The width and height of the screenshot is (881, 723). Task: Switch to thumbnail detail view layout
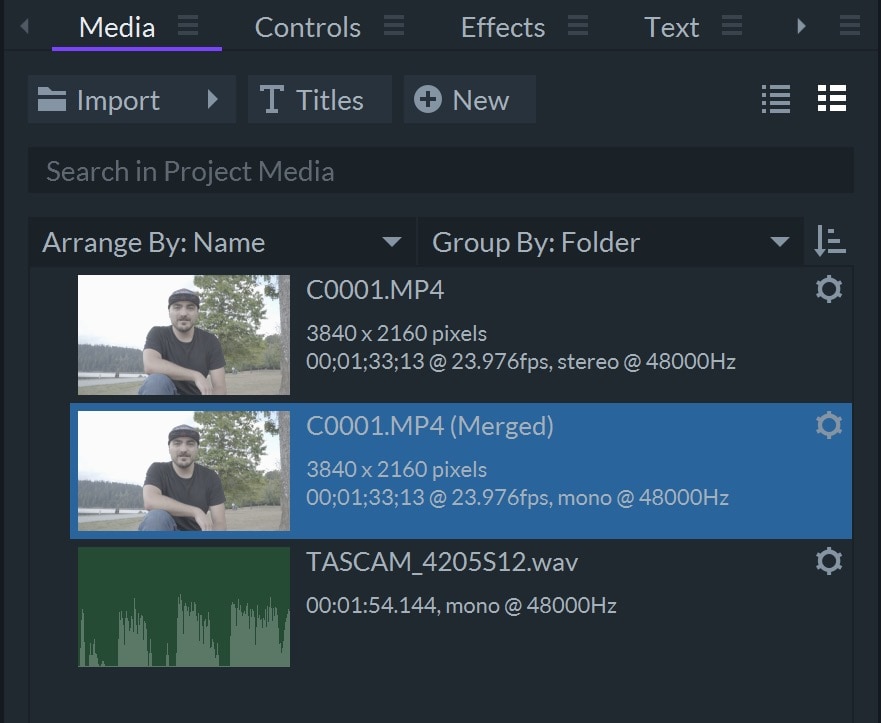832,99
